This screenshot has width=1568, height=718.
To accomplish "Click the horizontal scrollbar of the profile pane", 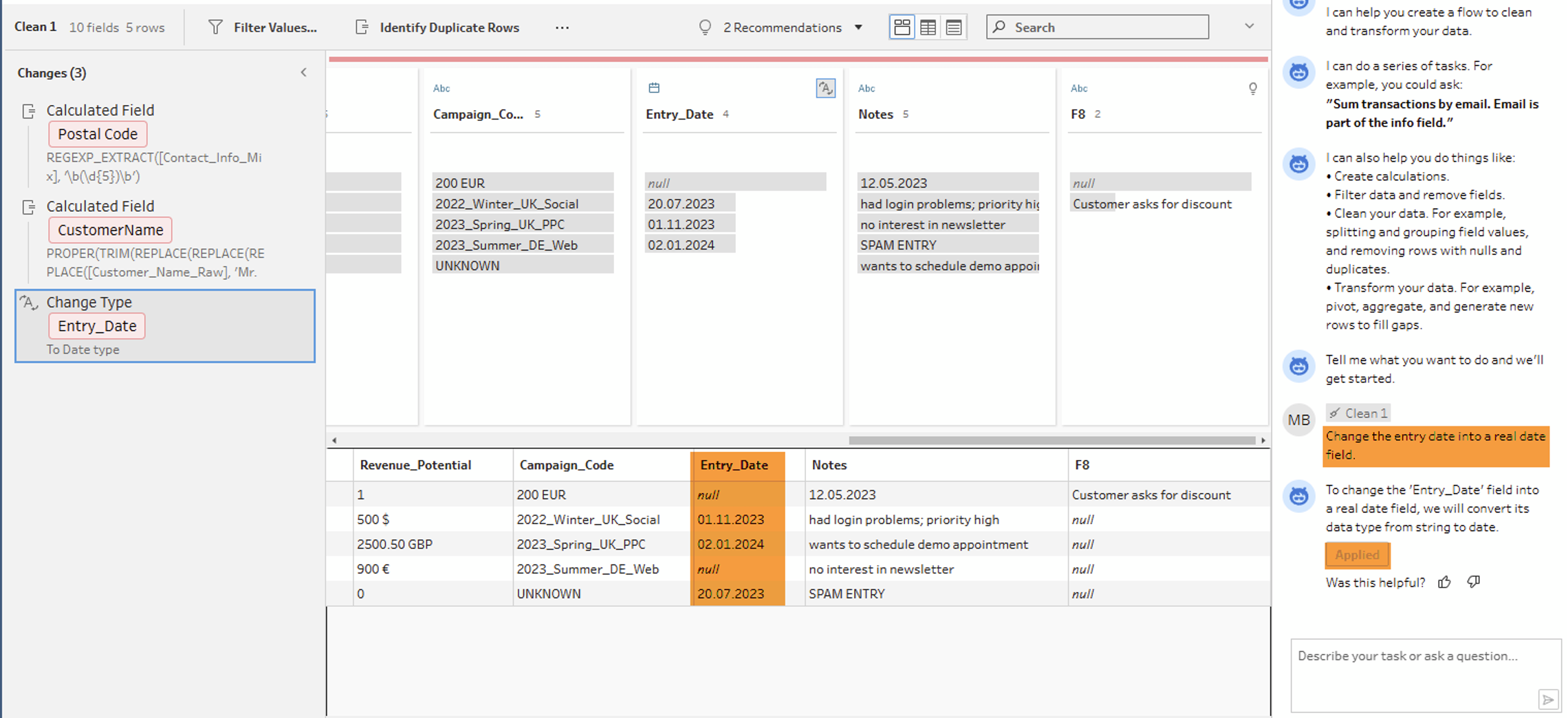I will point(1052,440).
